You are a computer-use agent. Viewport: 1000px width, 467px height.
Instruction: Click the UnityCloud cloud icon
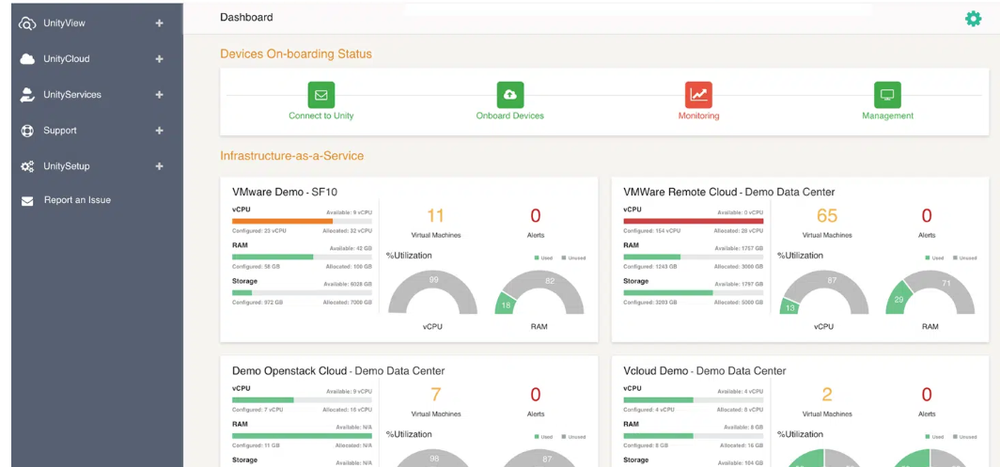coord(27,59)
